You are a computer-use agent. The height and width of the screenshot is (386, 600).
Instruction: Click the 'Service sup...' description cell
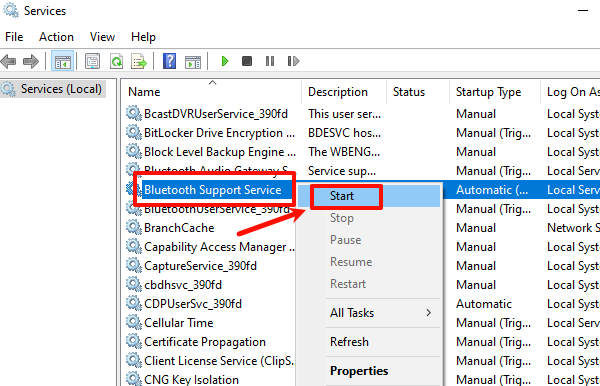342,171
